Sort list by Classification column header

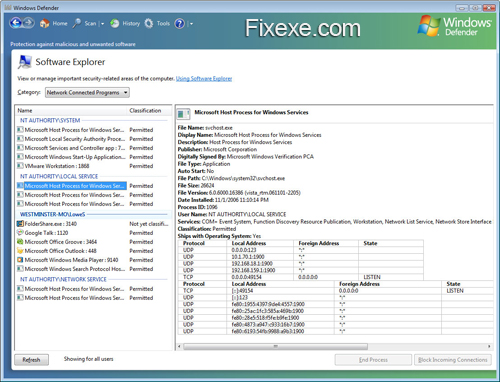coord(149,110)
